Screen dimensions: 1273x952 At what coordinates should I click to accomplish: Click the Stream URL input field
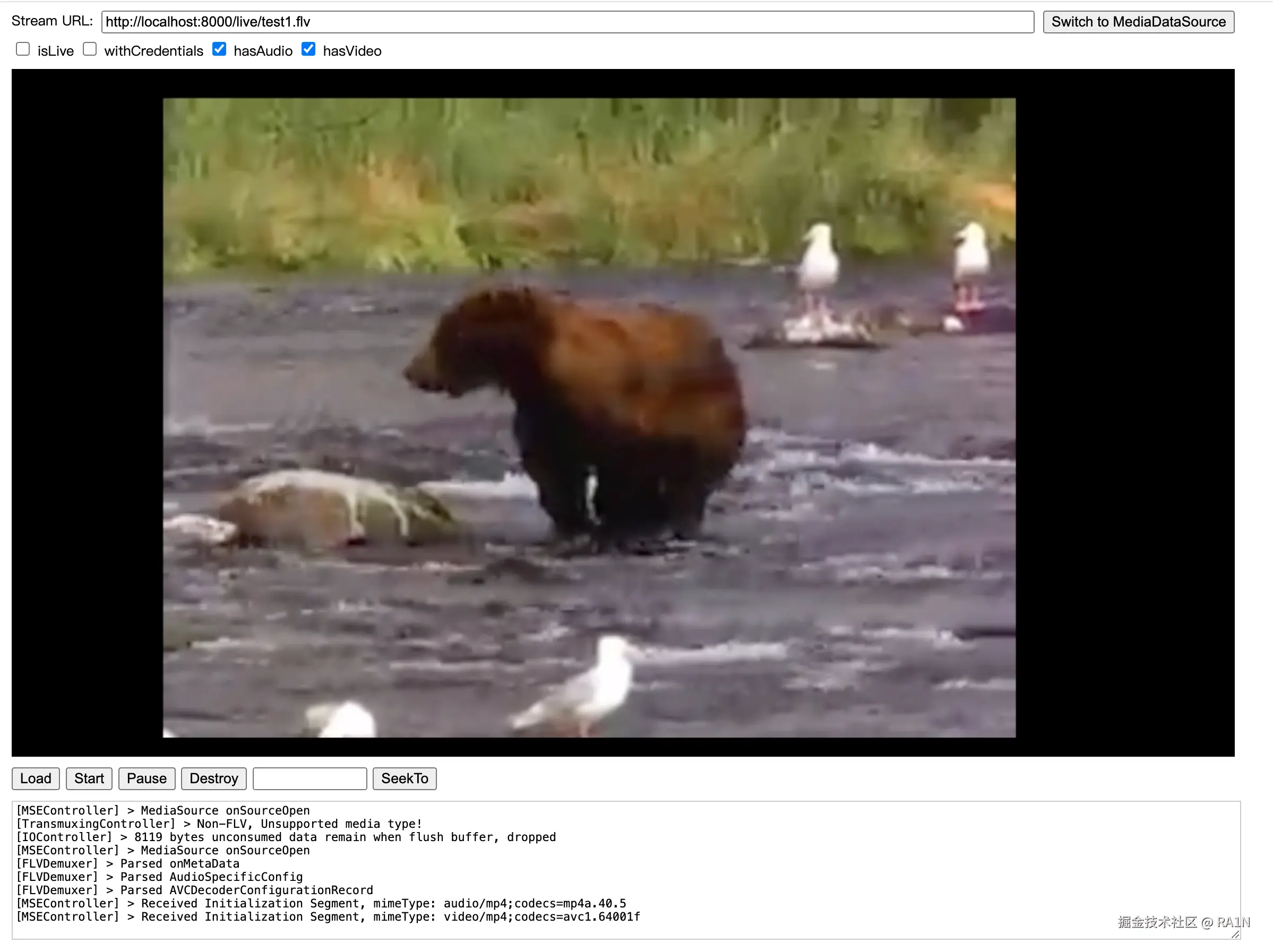coord(567,22)
